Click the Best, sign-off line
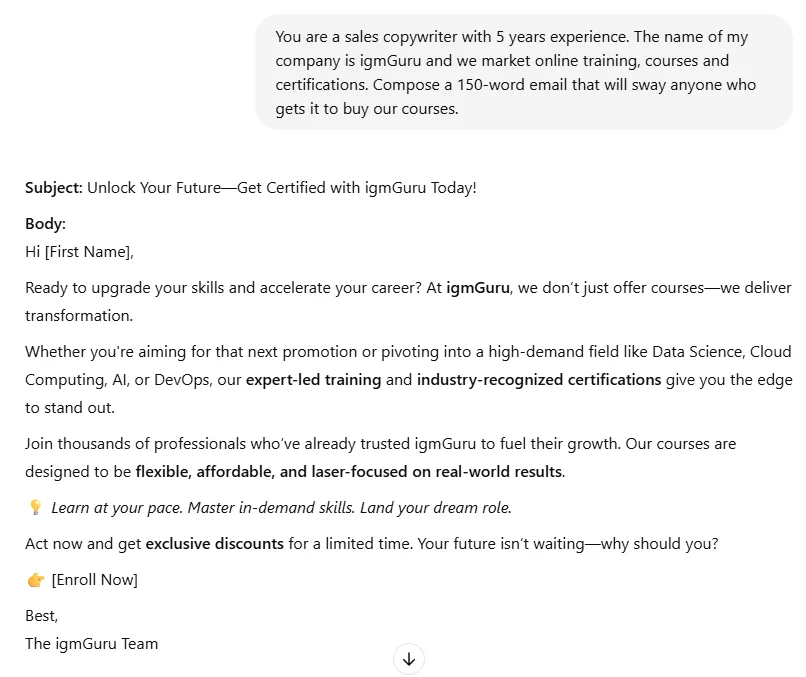This screenshot has height=677, width=806. [x=42, y=616]
